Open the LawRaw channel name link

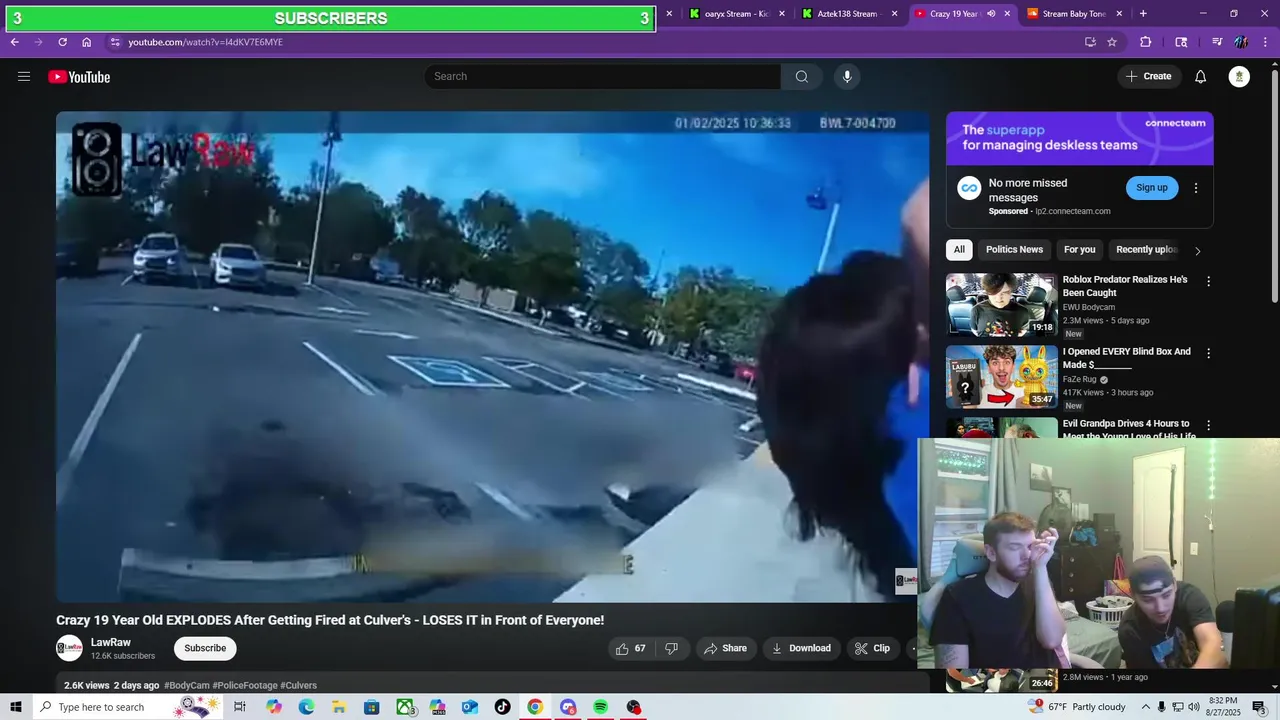[111, 642]
